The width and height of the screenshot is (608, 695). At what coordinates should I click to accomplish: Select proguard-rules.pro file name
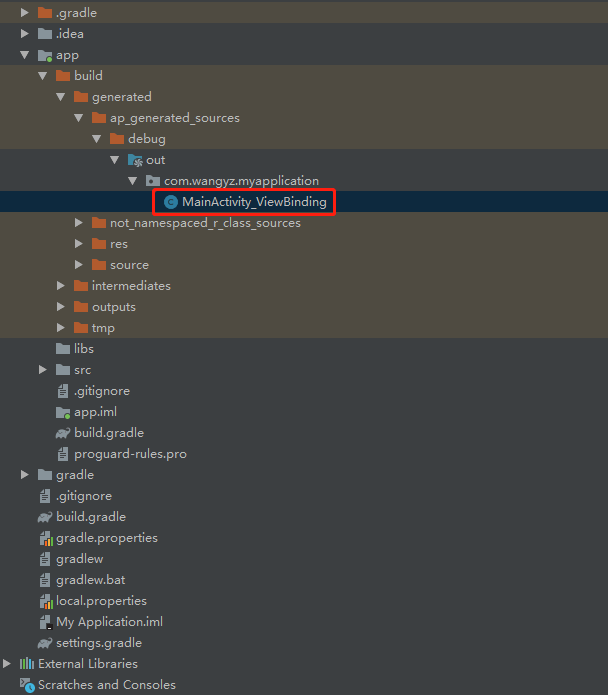[130, 454]
